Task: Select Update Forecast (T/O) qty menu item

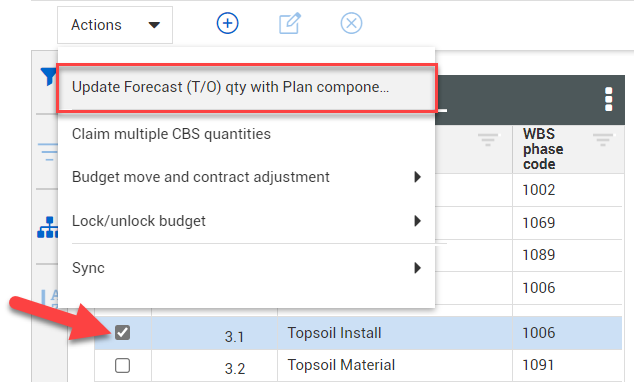Action: tap(247, 87)
